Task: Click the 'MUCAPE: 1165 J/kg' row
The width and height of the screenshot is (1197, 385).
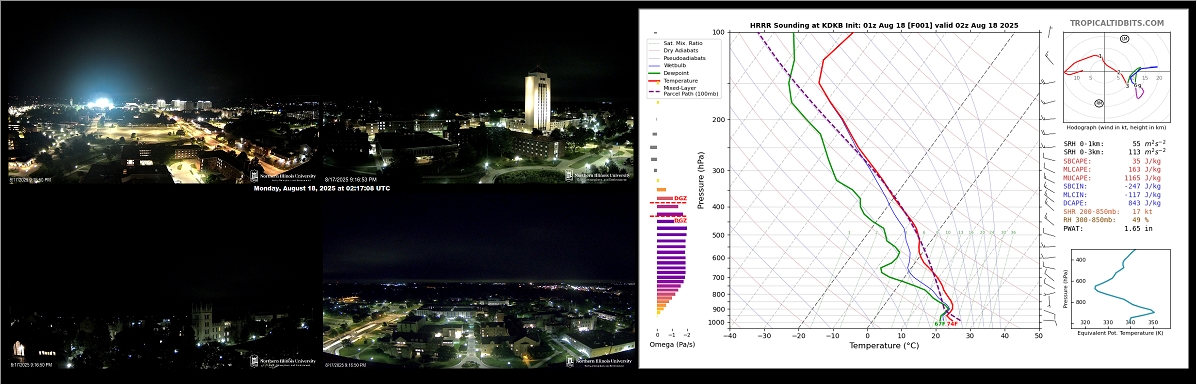Action: tap(1112, 178)
